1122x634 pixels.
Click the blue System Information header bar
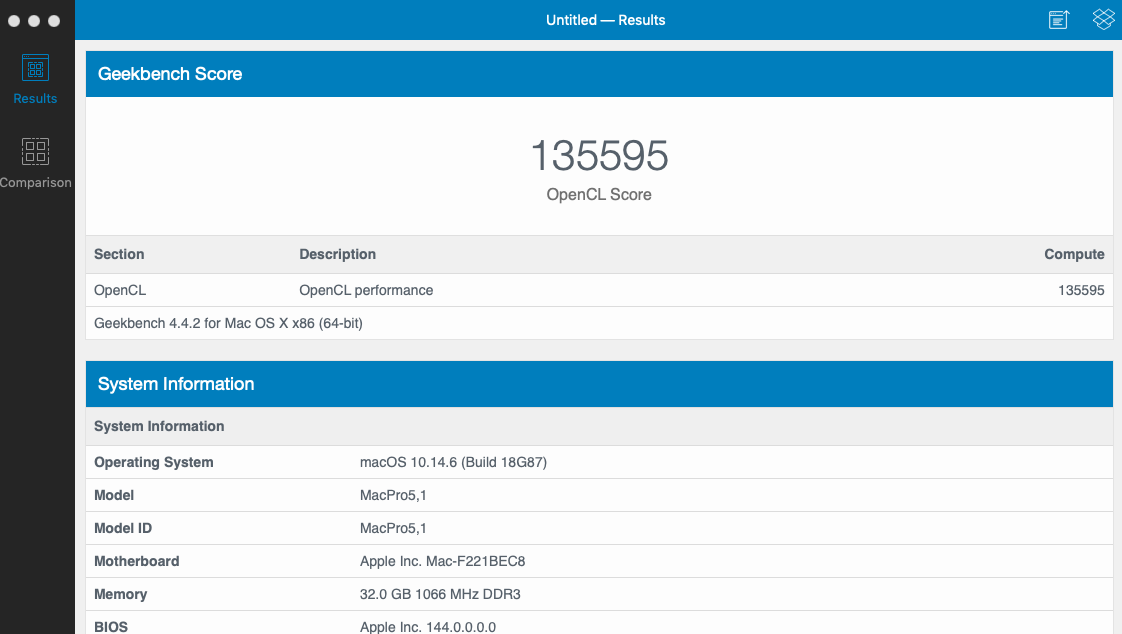pyautogui.click(x=599, y=384)
